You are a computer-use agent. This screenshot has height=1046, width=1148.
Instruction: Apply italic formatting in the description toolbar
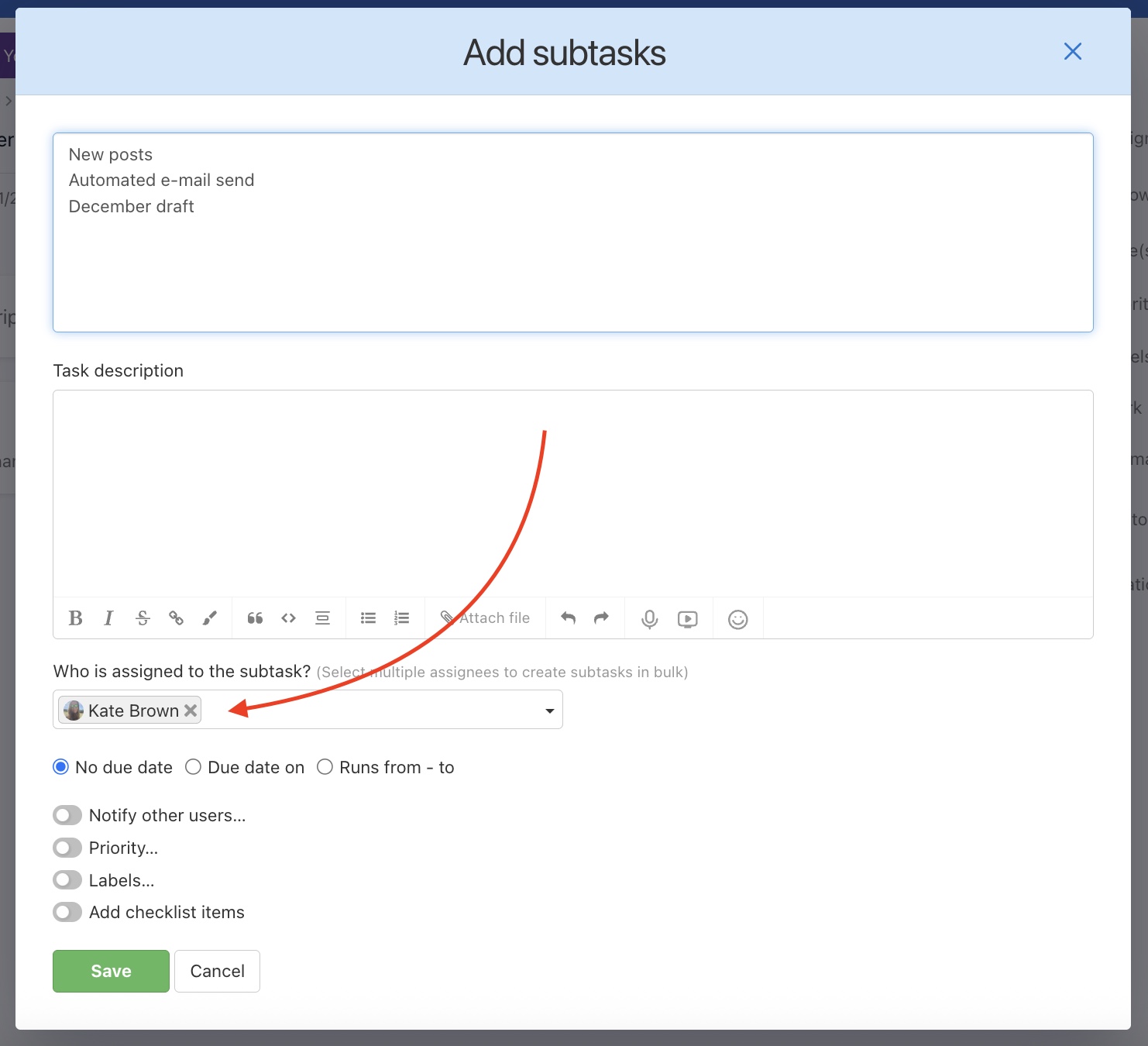tap(108, 618)
